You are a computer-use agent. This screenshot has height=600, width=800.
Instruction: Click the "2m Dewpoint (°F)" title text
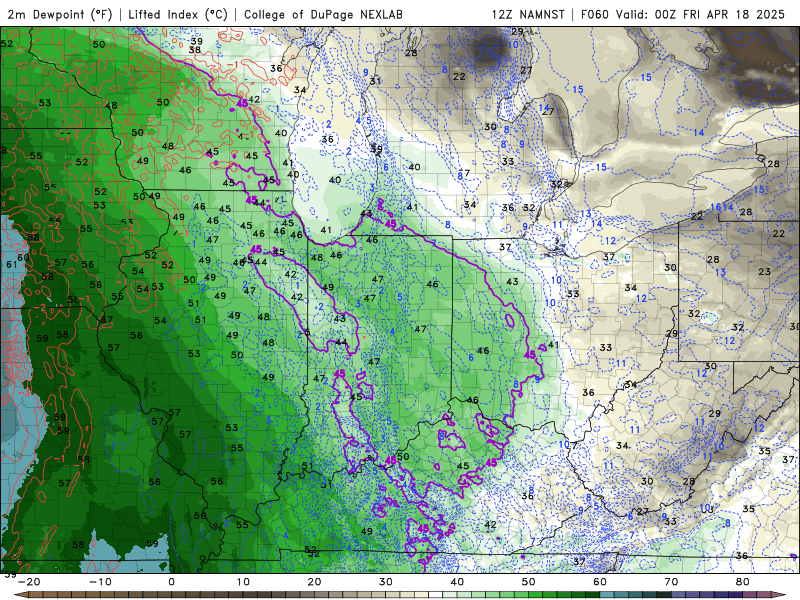(x=59, y=14)
